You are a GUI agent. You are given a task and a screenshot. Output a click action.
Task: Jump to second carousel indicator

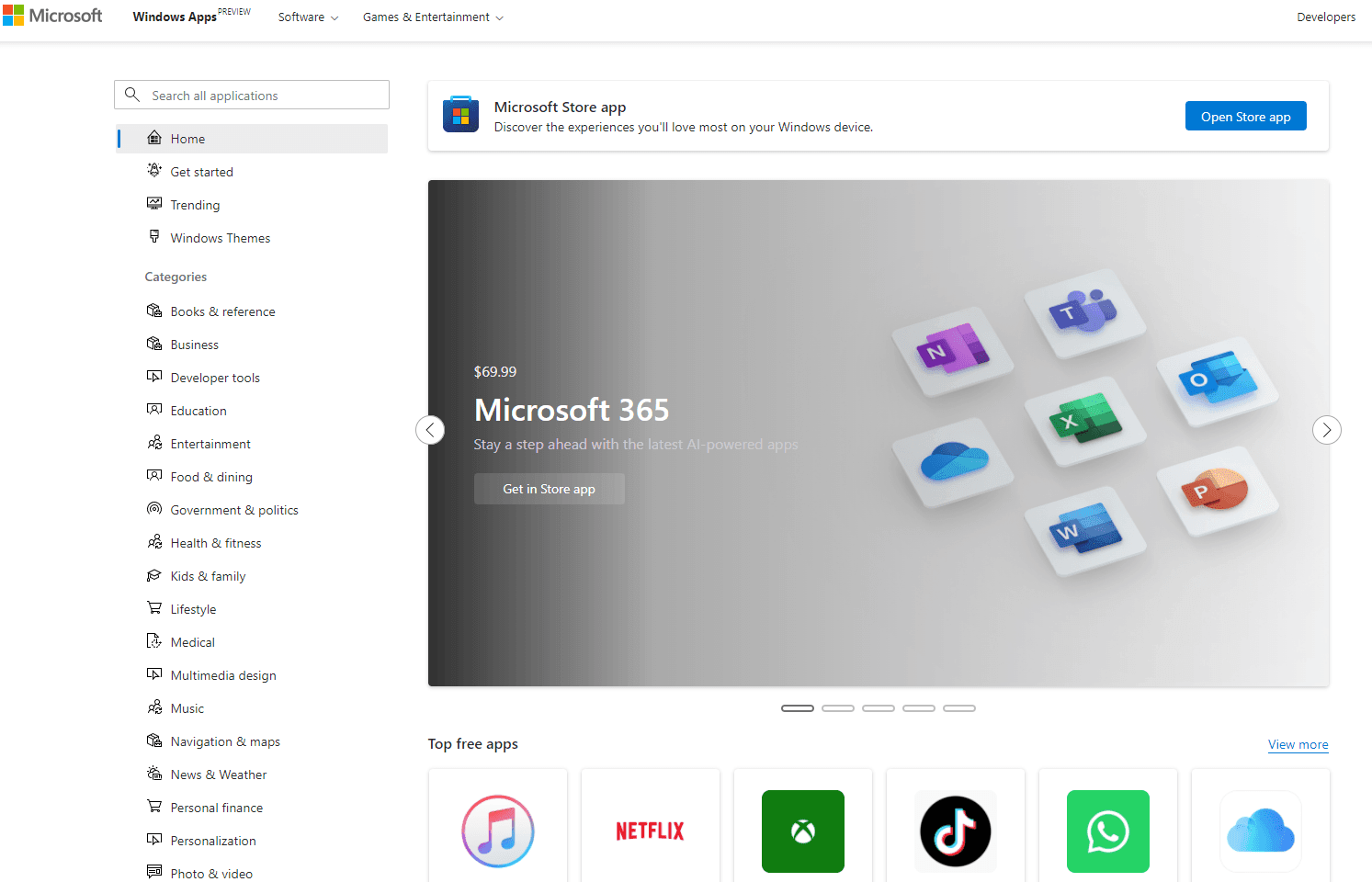tap(838, 708)
